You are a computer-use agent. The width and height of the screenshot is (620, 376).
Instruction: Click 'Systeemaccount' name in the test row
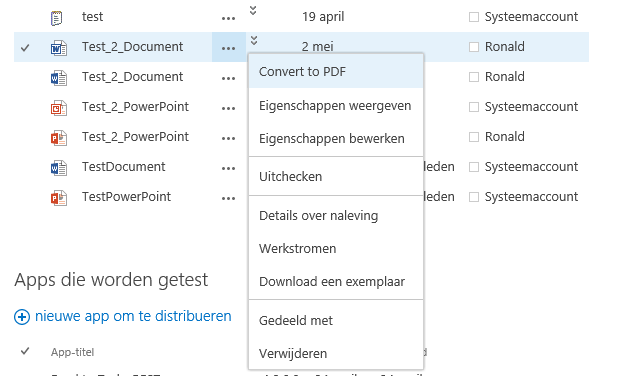tap(531, 17)
